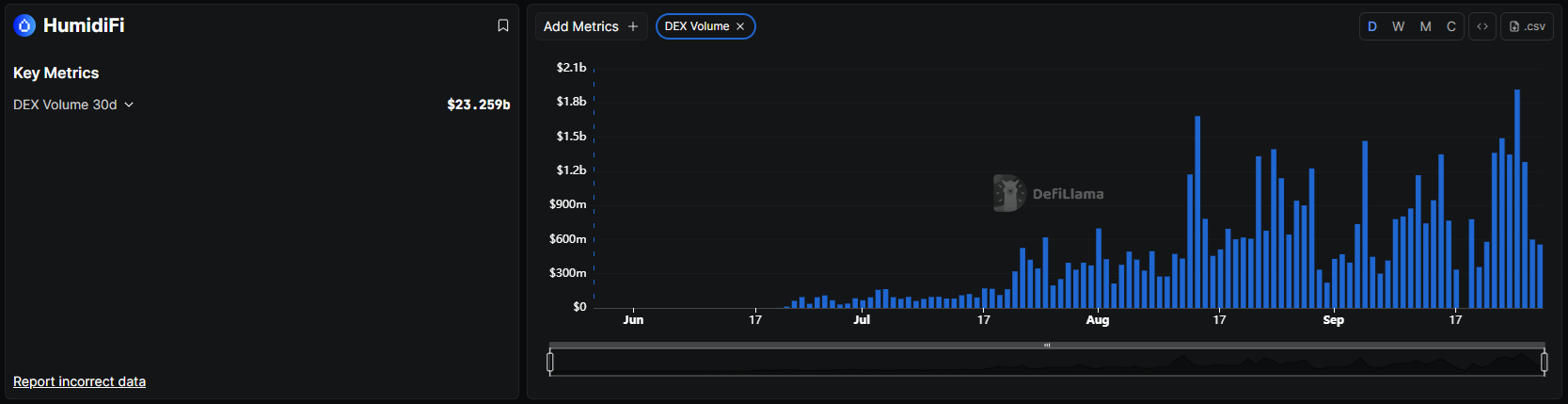Bookmark the HumidiFi protocol
The width and height of the screenshot is (1568, 404).
coord(503,25)
